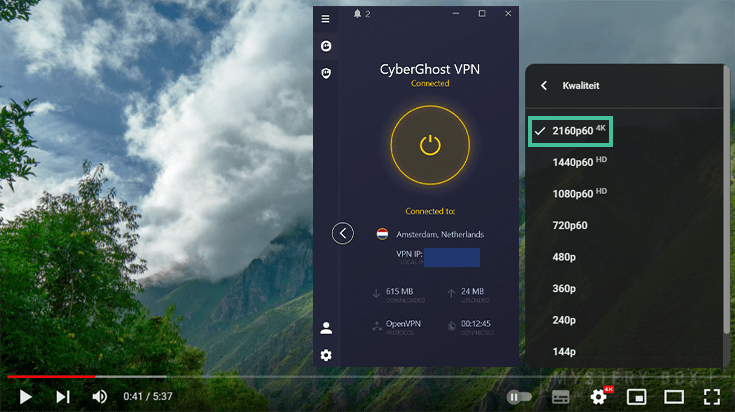
Task: Select 2160p60 4K quality
Action: pyautogui.click(x=570, y=131)
